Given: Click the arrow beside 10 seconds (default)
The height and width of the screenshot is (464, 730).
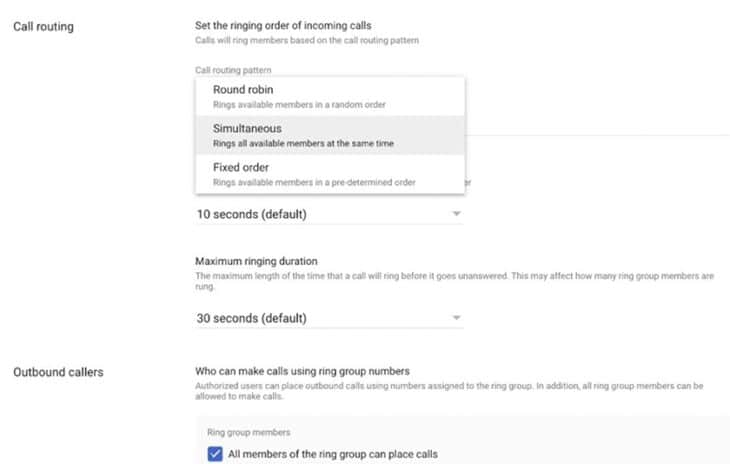Looking at the screenshot, I should point(456,214).
